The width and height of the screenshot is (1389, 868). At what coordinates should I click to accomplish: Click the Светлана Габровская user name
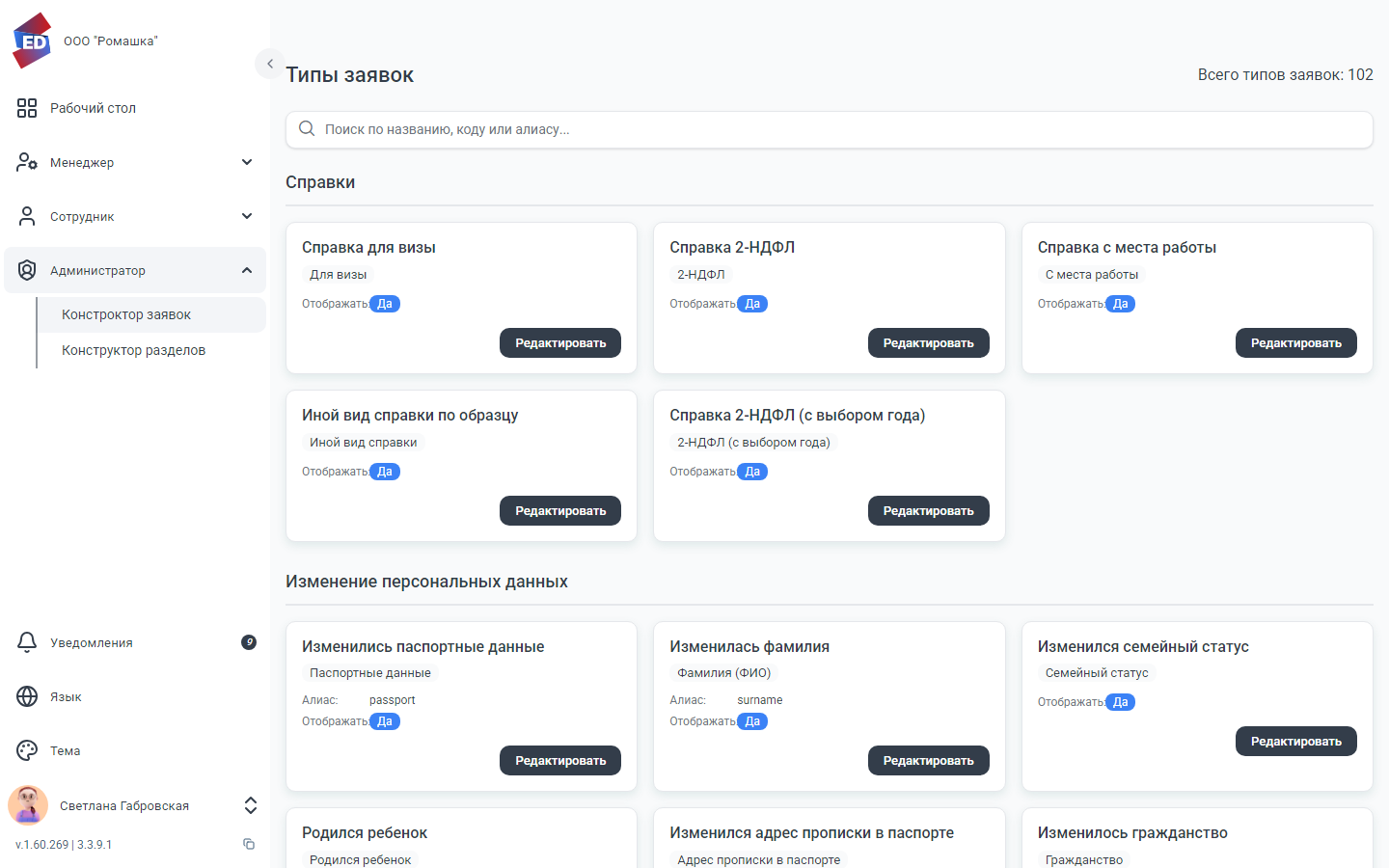pos(124,806)
